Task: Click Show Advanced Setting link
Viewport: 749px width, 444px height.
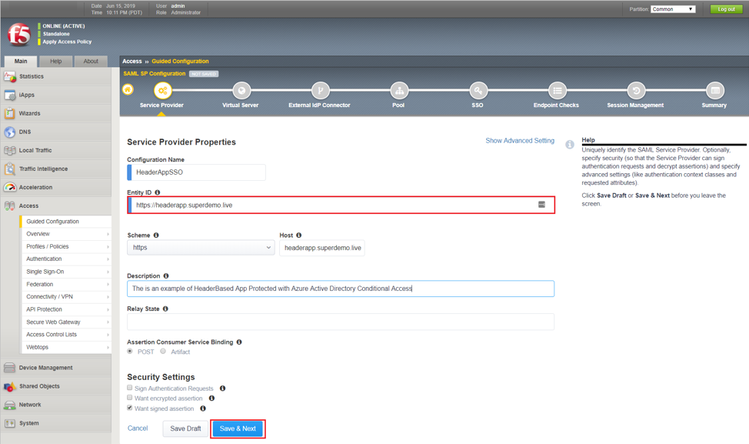Action: point(520,141)
